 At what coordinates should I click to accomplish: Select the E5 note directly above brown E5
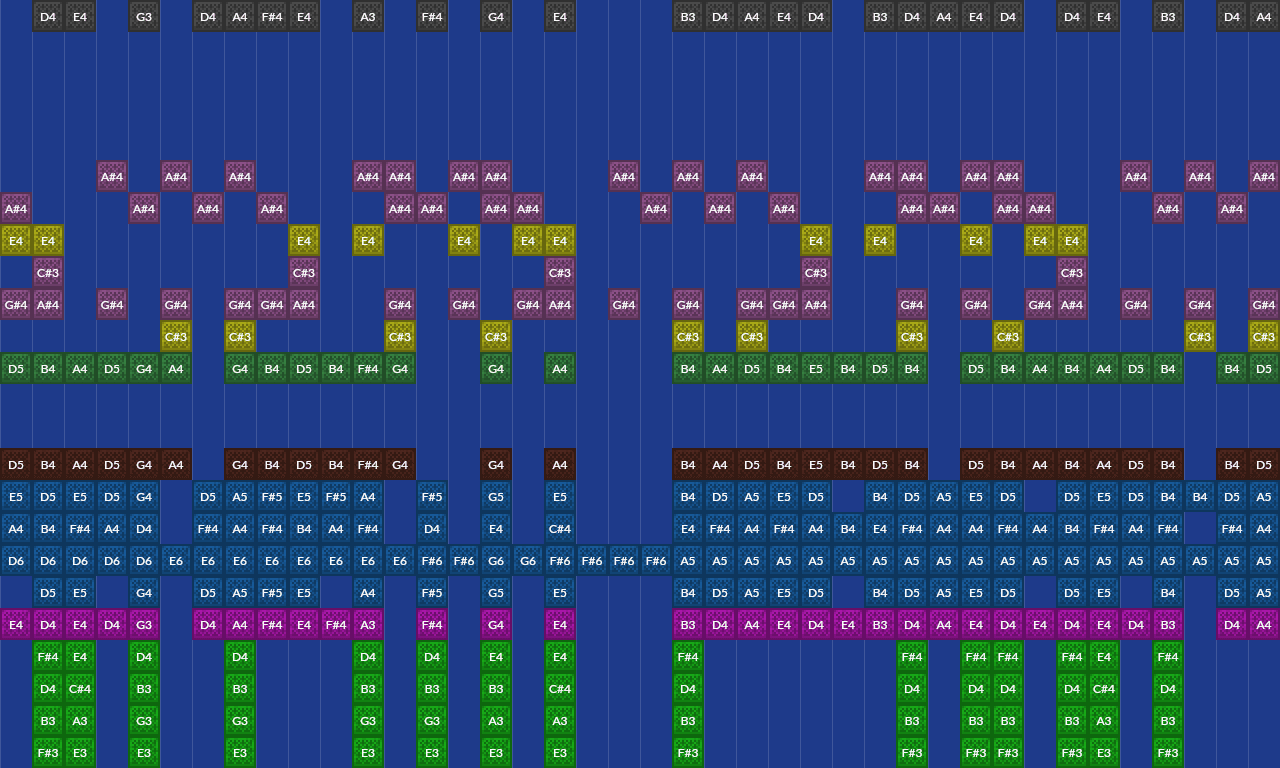coord(816,368)
